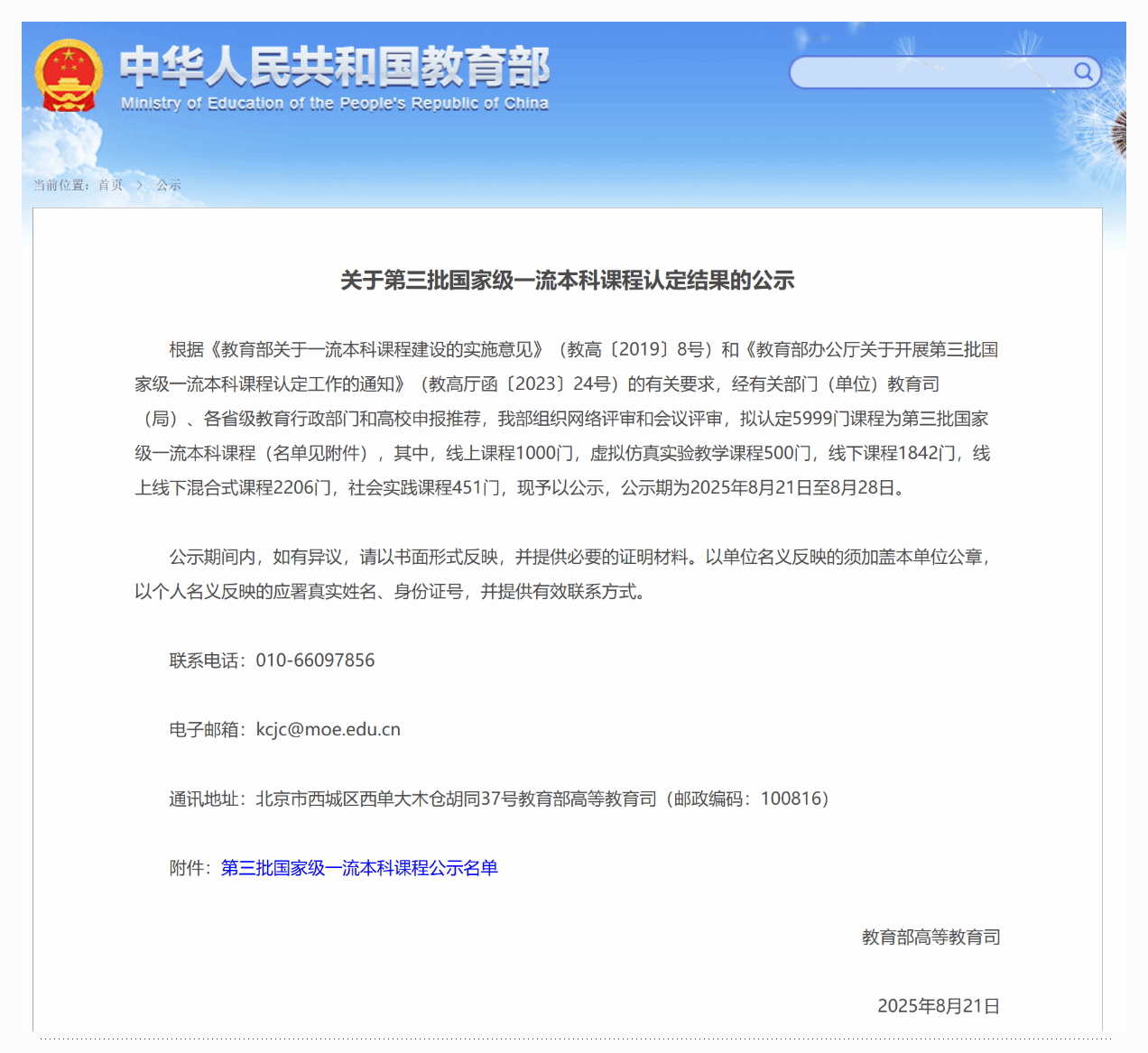Click the 教育部高等教育司 signature
This screenshot has height=1053, width=1148.
[x=930, y=937]
